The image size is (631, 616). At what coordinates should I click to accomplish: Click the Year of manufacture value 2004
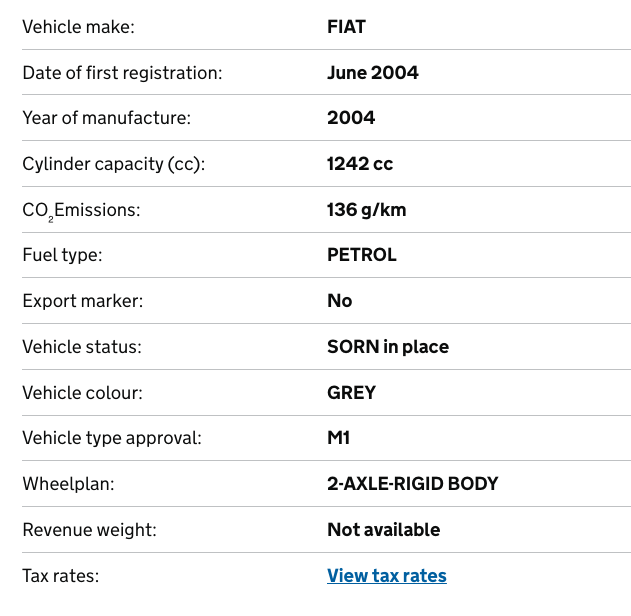pyautogui.click(x=351, y=118)
